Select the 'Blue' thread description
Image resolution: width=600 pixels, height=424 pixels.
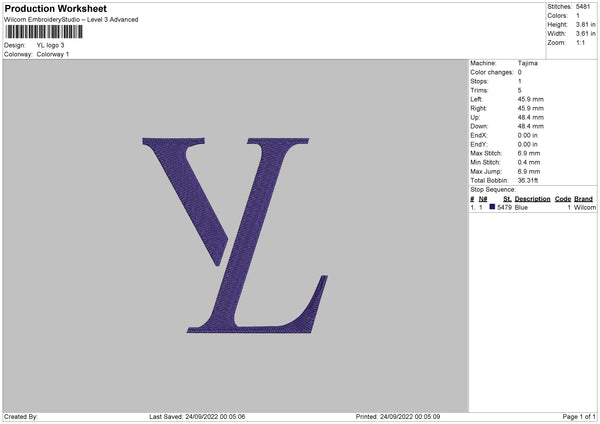tap(521, 207)
